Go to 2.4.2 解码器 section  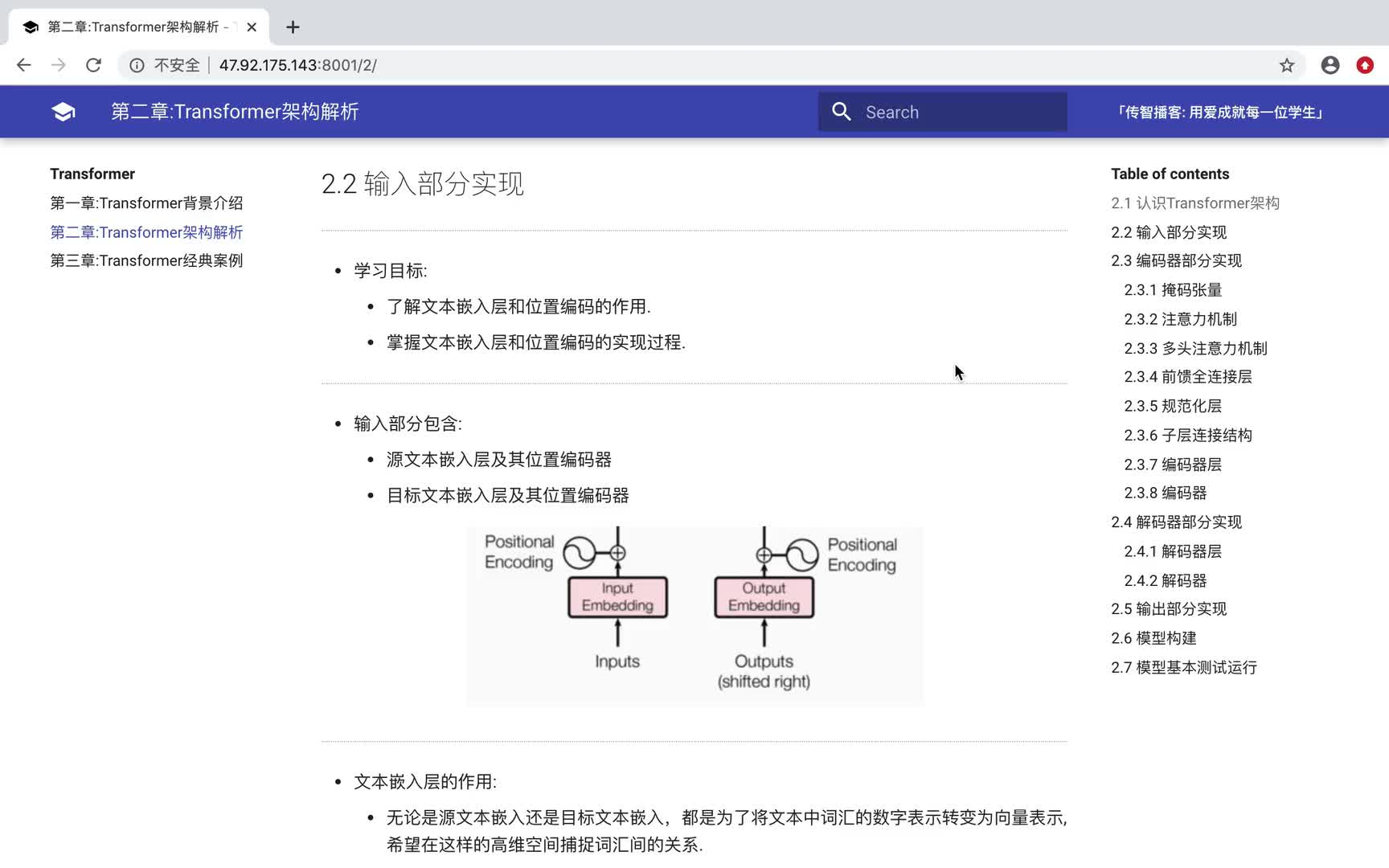tap(1166, 580)
